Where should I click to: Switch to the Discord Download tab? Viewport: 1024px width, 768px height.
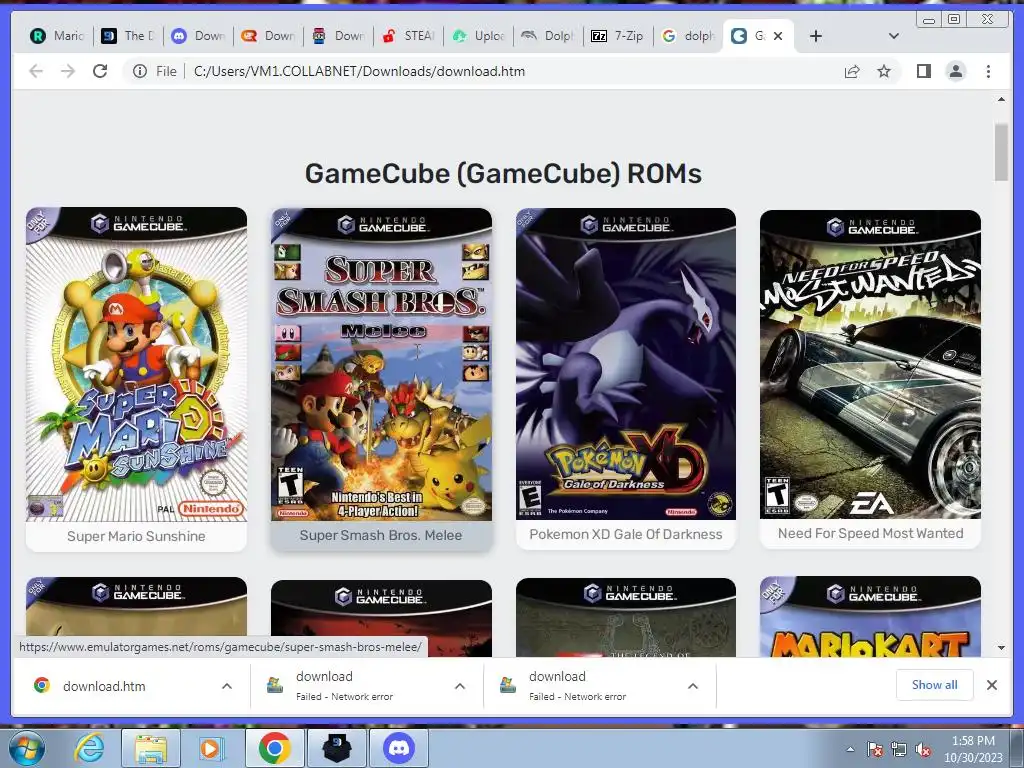click(x=198, y=36)
